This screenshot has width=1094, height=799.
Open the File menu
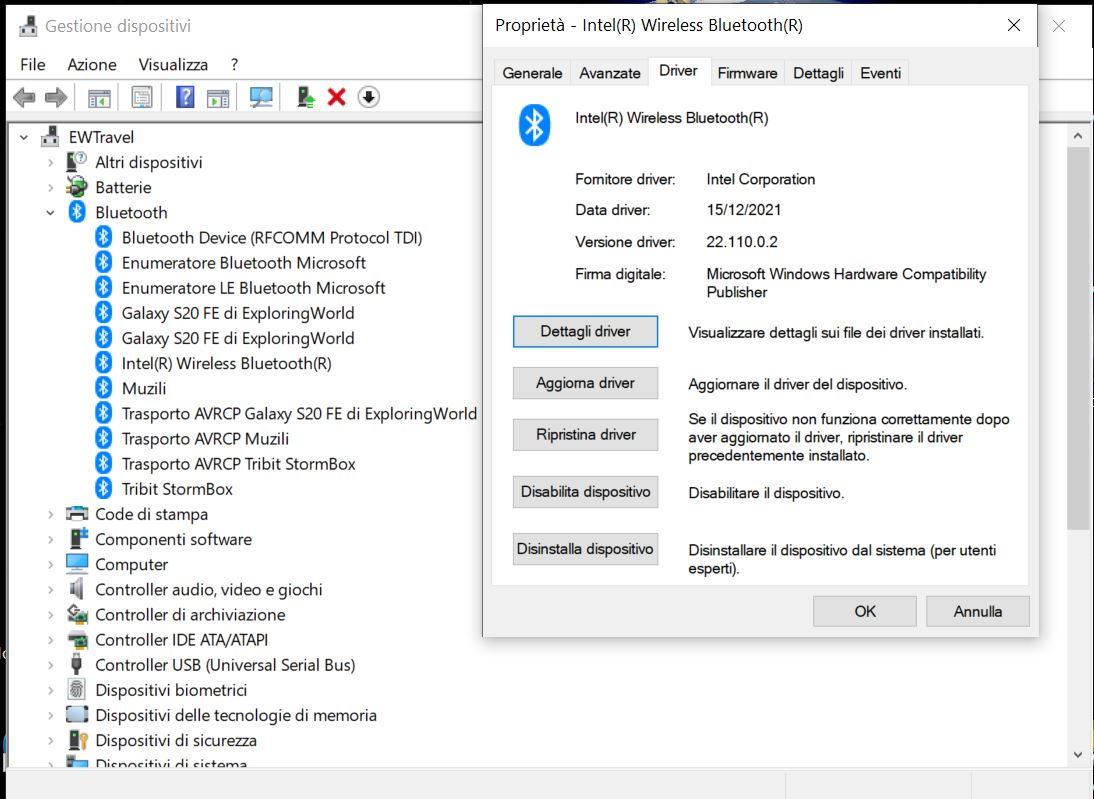(x=33, y=64)
